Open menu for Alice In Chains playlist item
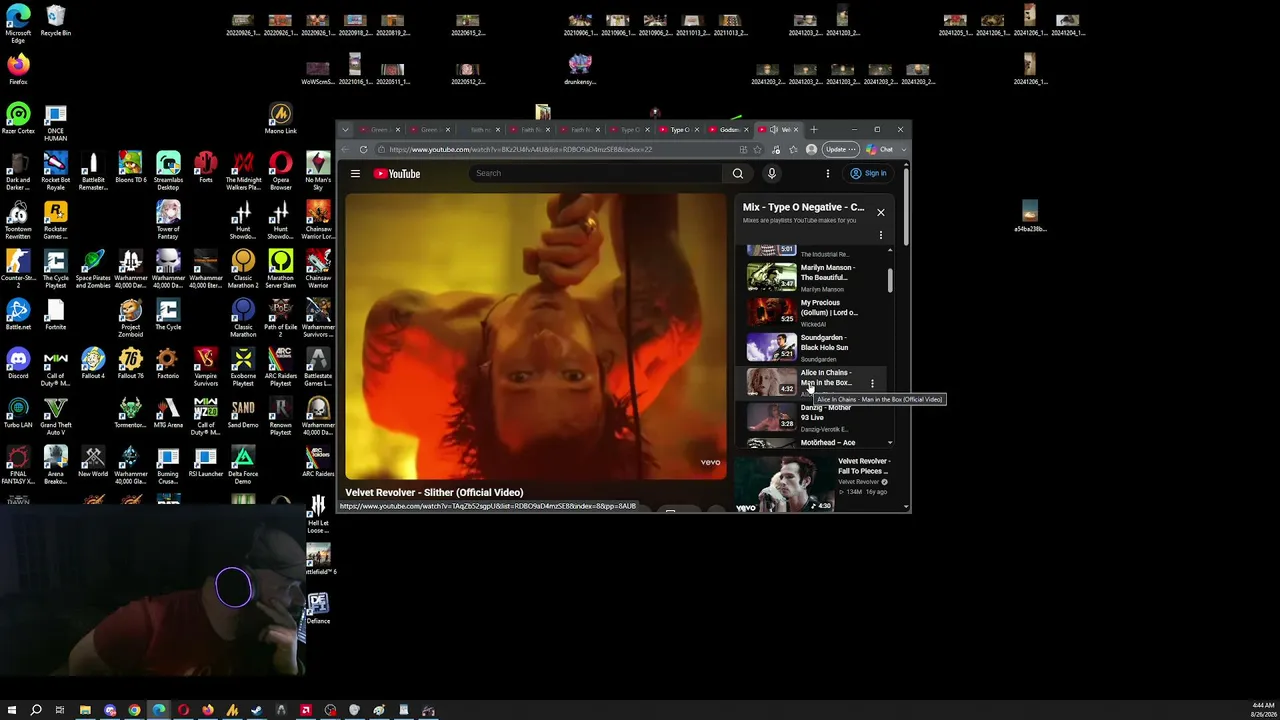The width and height of the screenshot is (1280, 720). pyautogui.click(x=872, y=383)
